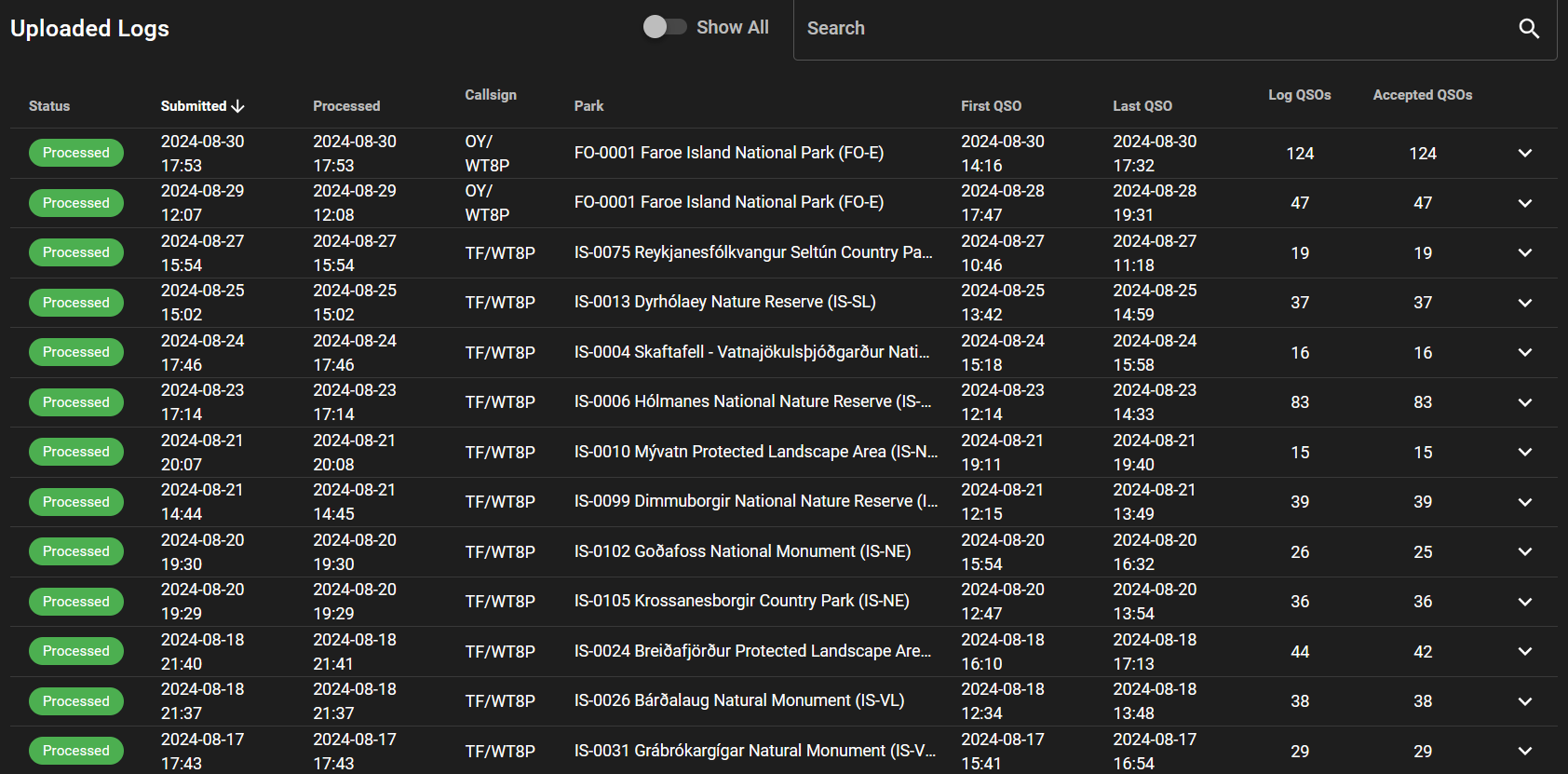The height and width of the screenshot is (774, 1568).
Task: Expand the IS-0013 Dyrhólaey row chevron
Action: click(1524, 303)
